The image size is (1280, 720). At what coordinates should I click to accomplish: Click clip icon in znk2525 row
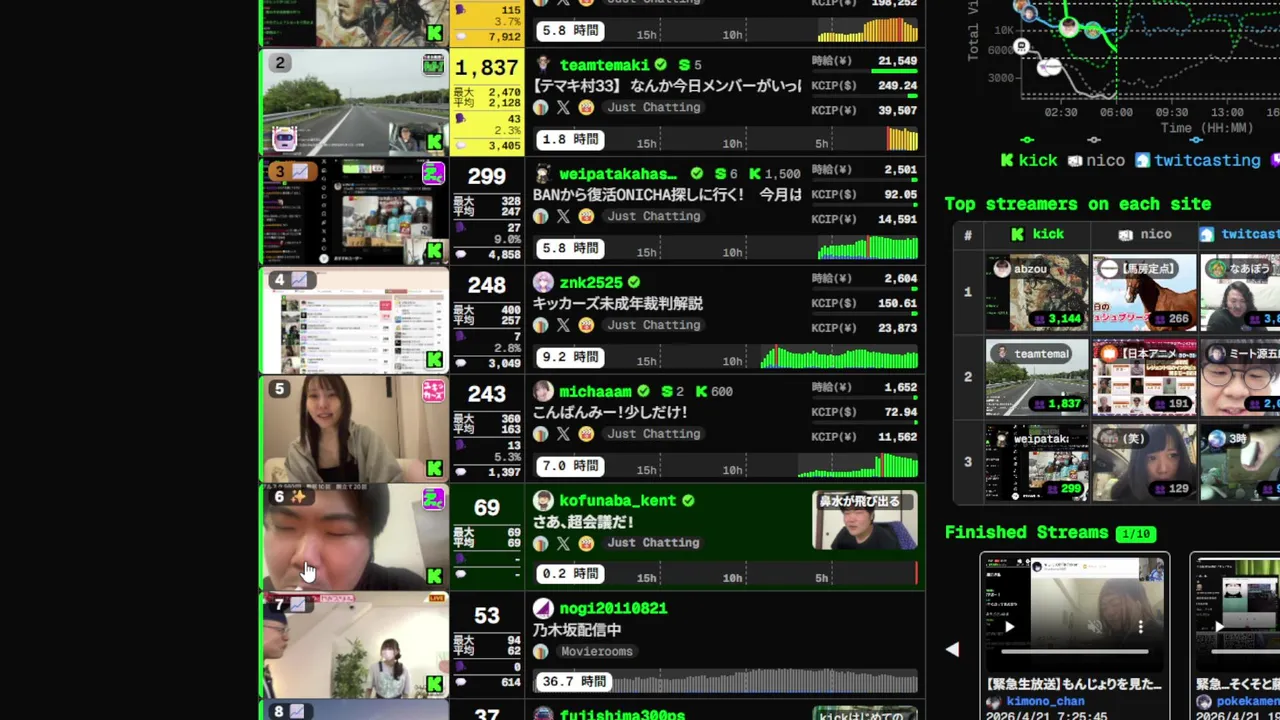(586, 325)
